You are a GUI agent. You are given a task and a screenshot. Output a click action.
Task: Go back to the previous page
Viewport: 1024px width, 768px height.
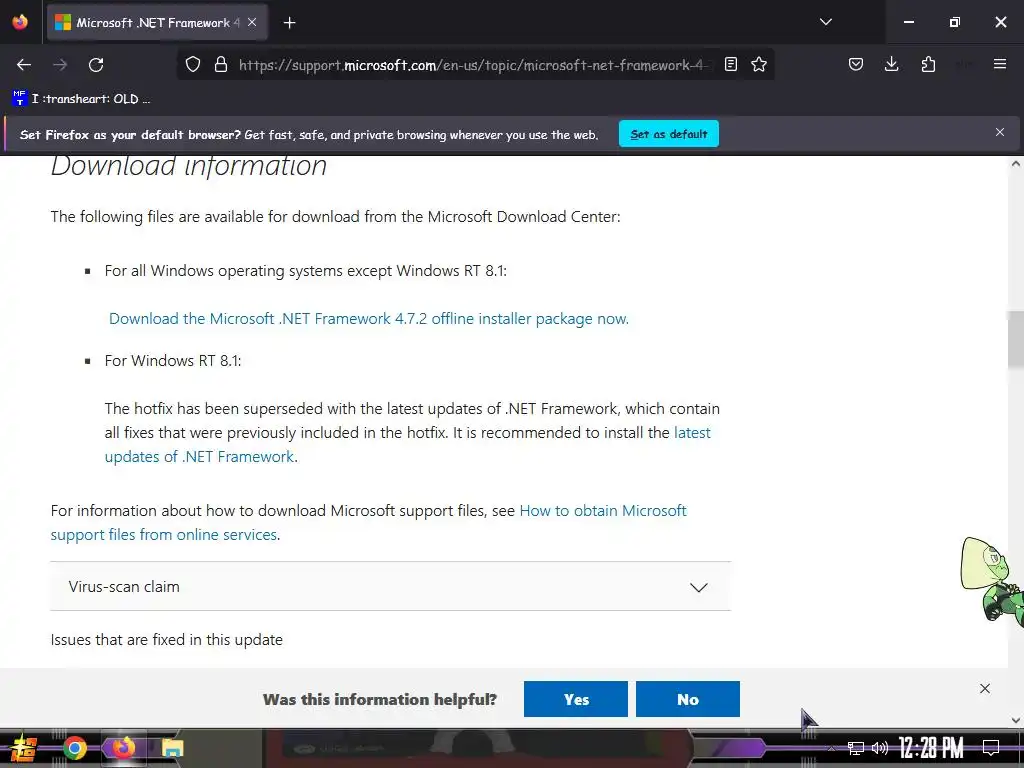click(x=24, y=65)
